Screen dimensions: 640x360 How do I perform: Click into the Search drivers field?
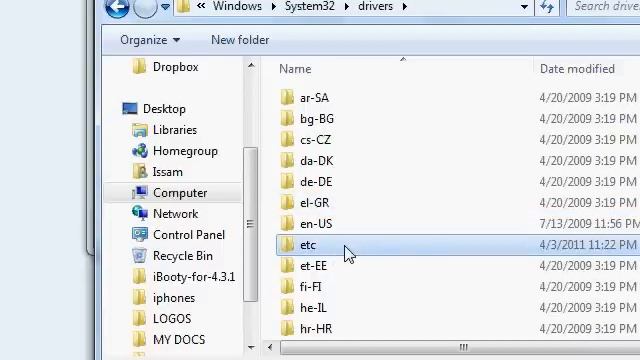click(x=604, y=7)
